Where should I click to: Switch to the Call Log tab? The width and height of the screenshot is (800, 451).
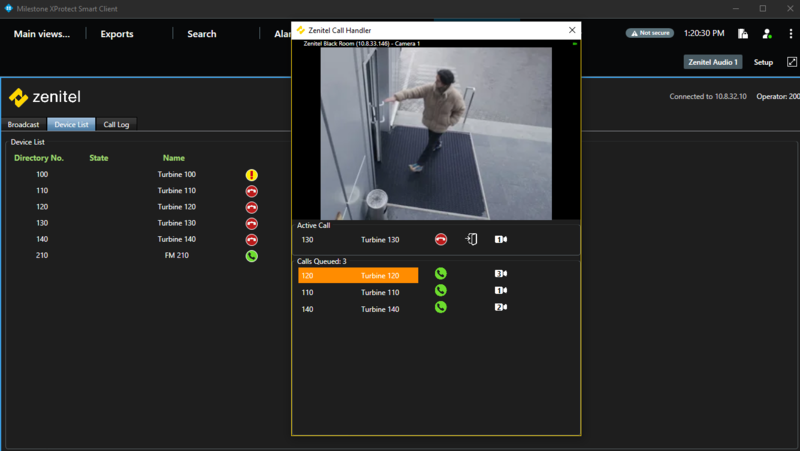click(117, 125)
